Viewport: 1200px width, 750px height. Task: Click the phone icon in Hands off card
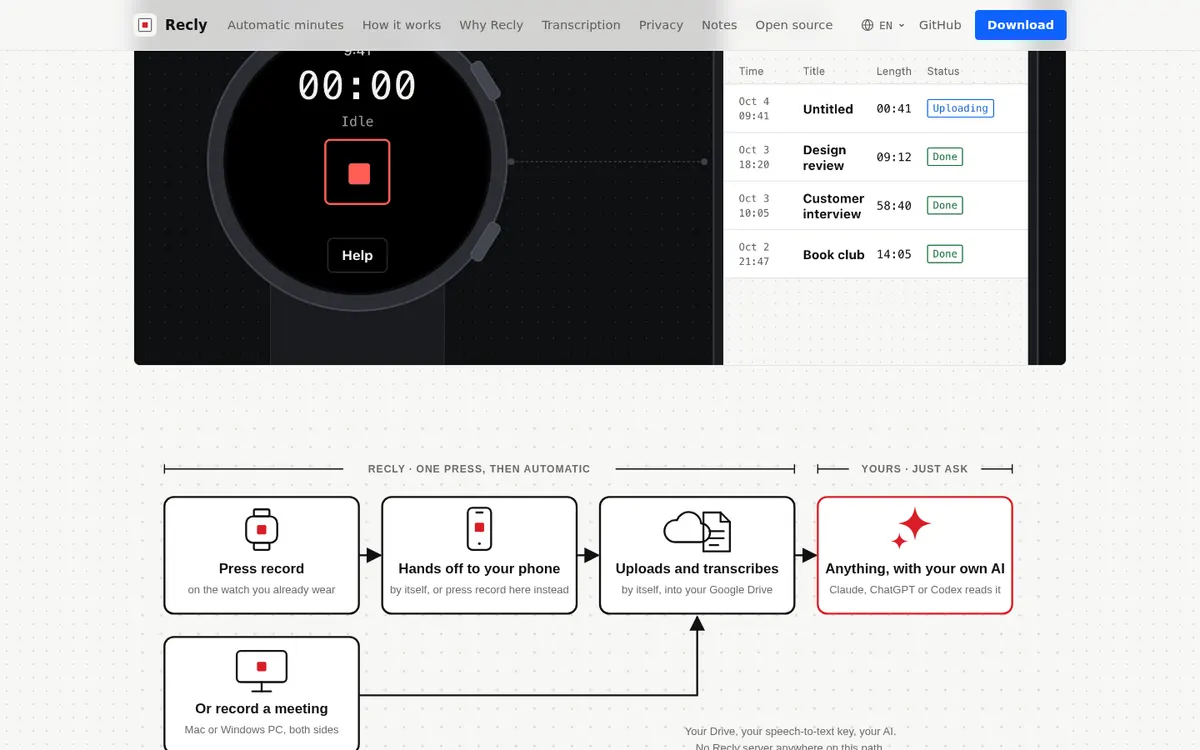click(x=479, y=528)
